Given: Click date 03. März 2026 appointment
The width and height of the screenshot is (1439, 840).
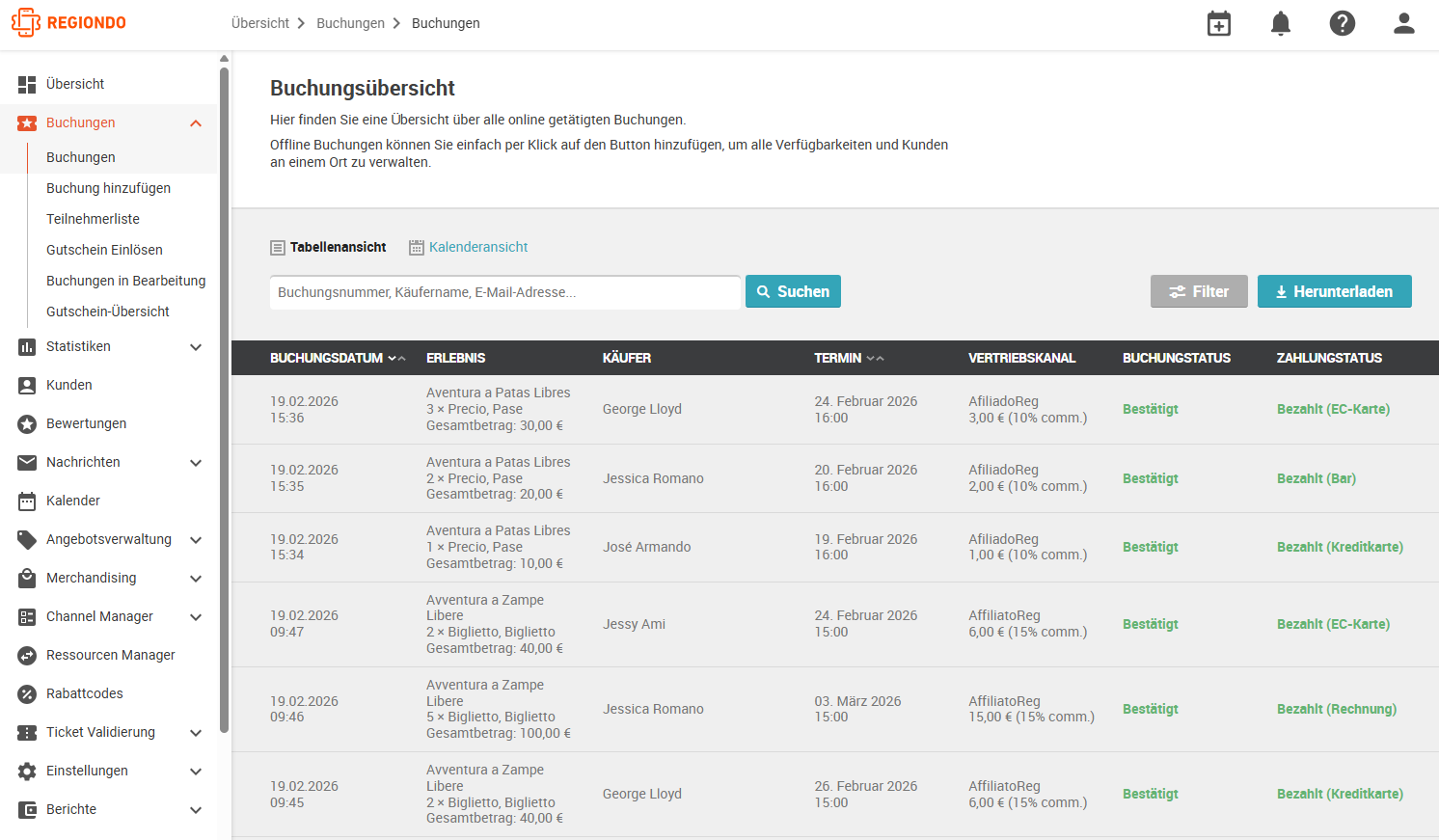Looking at the screenshot, I should click(x=857, y=701).
